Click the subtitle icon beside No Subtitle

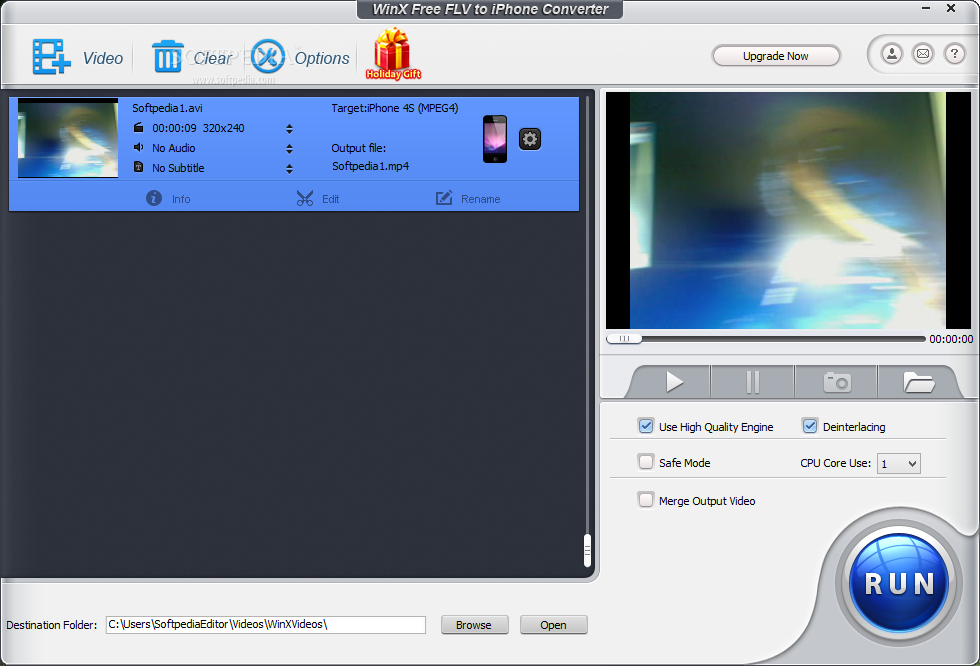click(139, 167)
